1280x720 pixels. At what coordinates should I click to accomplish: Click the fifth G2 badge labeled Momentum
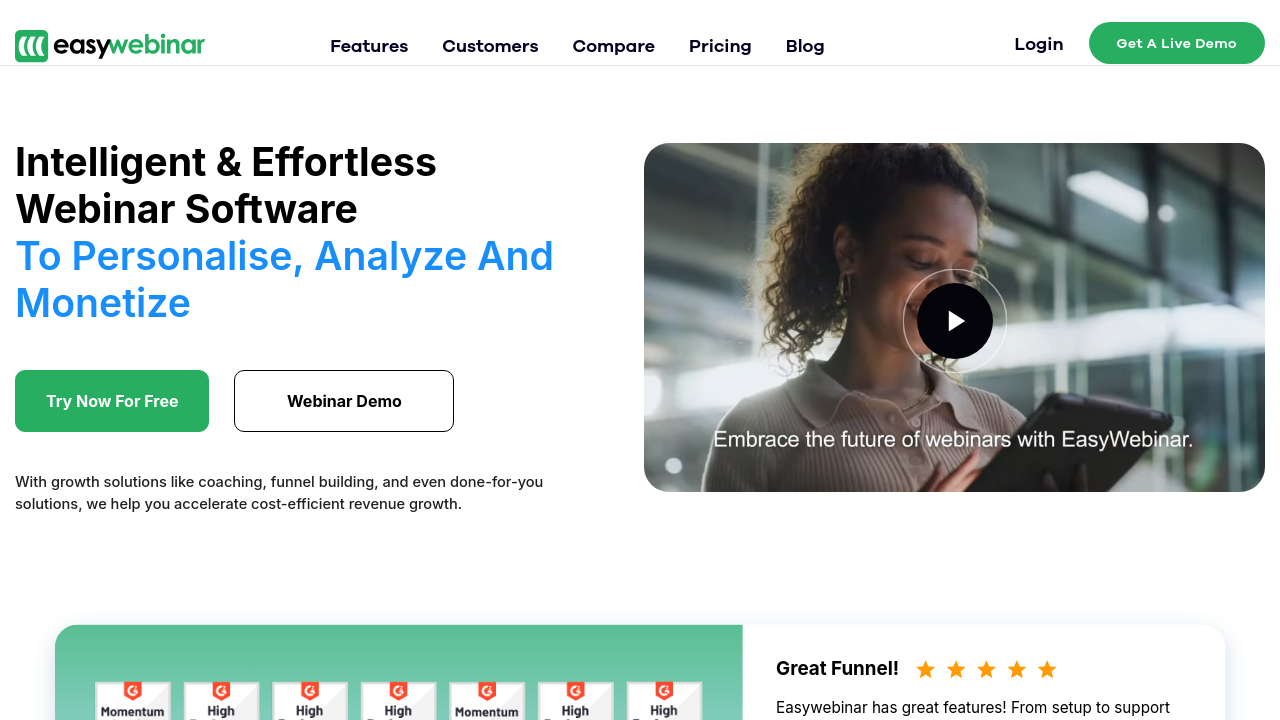(x=487, y=701)
